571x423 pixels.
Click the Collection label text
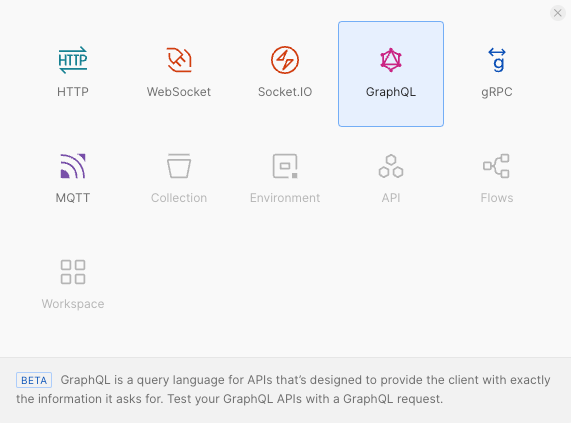[x=179, y=198]
